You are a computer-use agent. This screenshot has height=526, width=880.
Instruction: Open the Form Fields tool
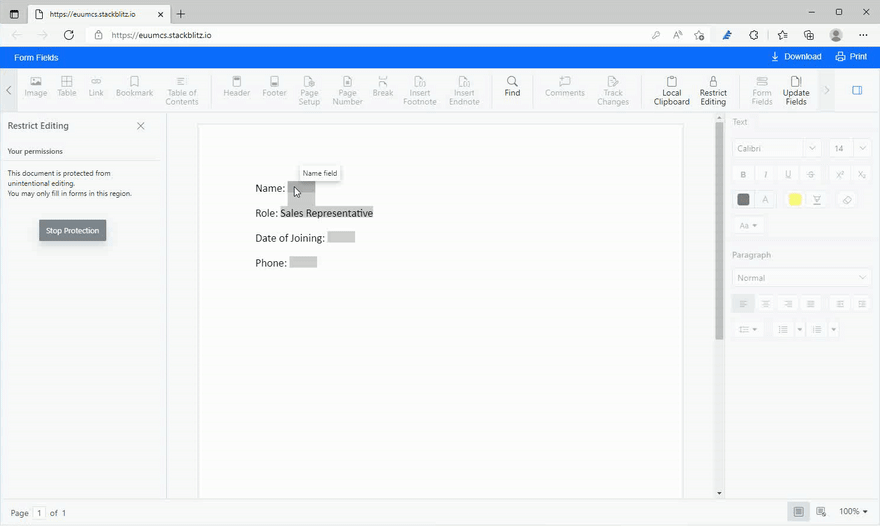point(762,90)
